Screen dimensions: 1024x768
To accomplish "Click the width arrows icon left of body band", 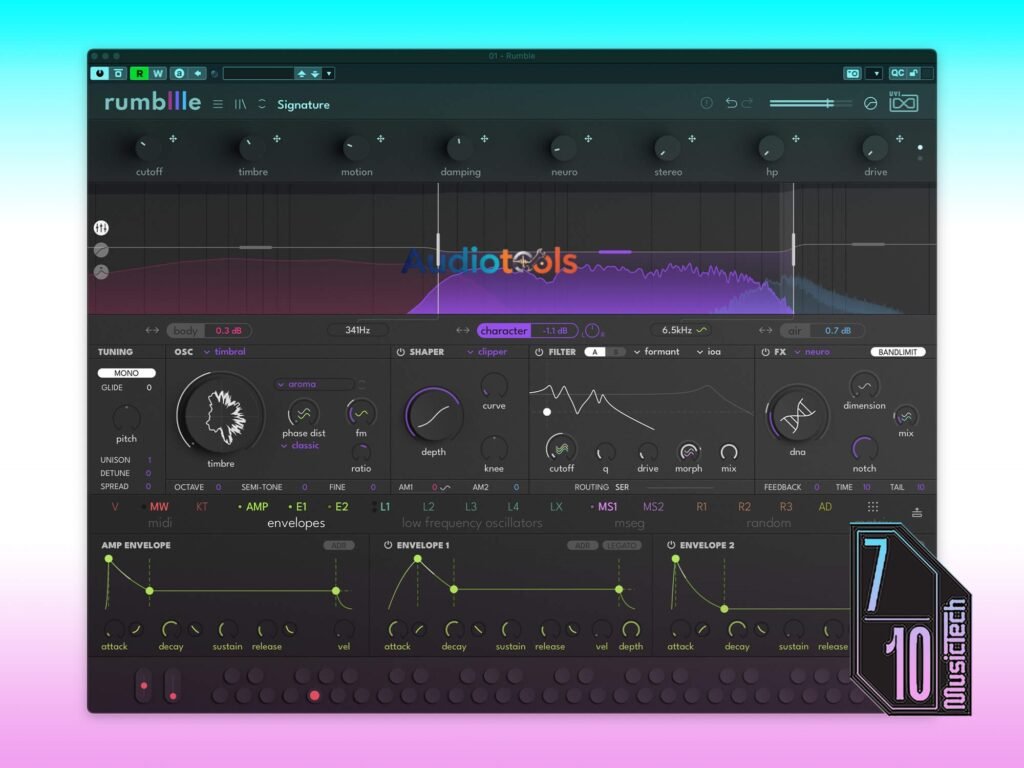I will [x=152, y=330].
